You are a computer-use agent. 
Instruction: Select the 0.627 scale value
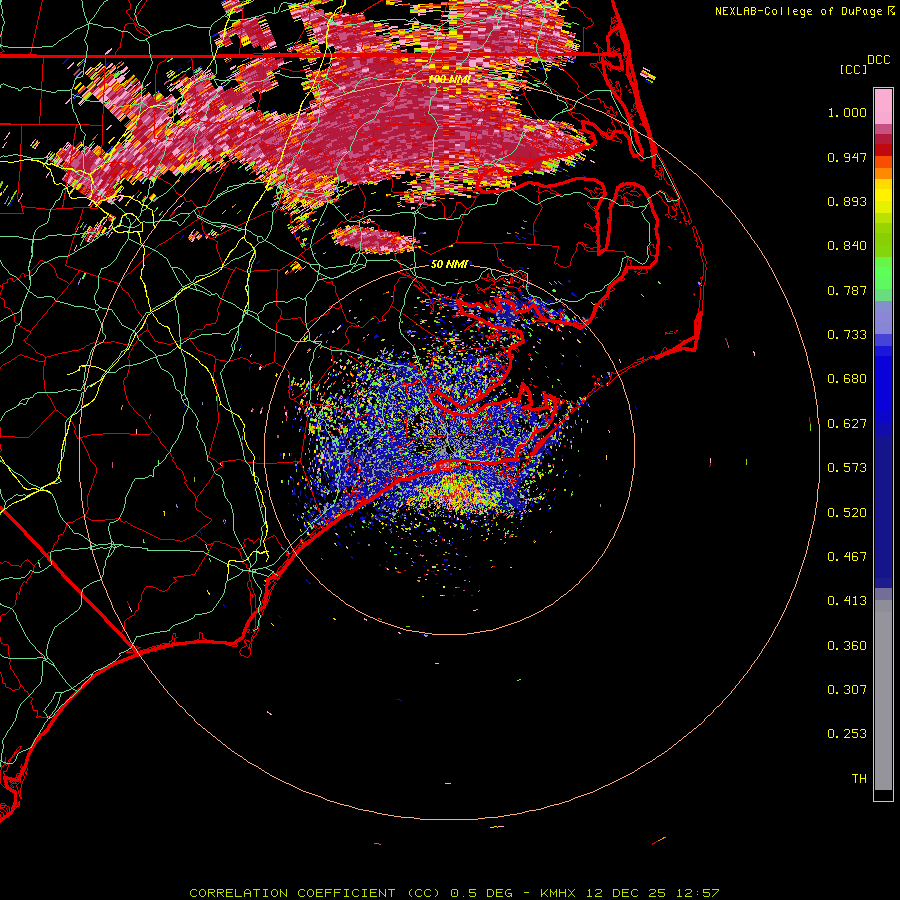pos(847,424)
